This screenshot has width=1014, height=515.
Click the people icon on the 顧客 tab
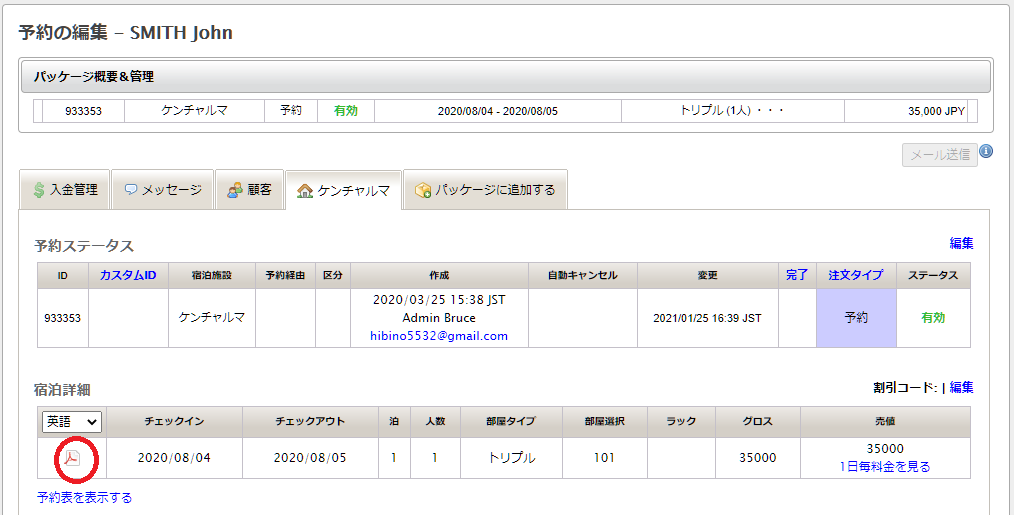pyautogui.click(x=235, y=189)
